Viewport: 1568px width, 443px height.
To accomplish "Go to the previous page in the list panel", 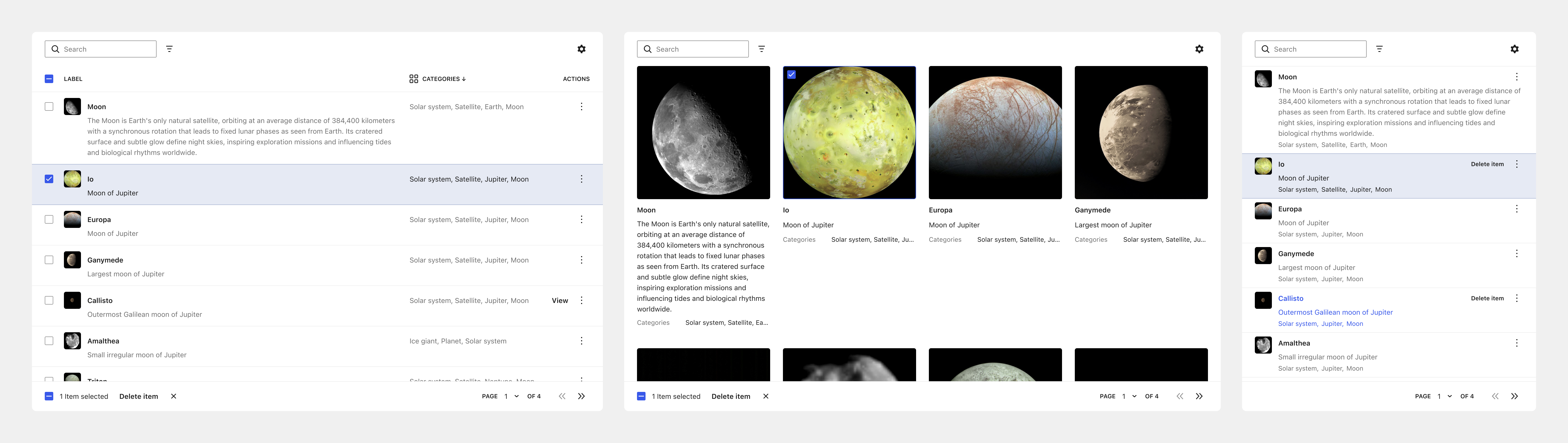I will pyautogui.click(x=1495, y=396).
